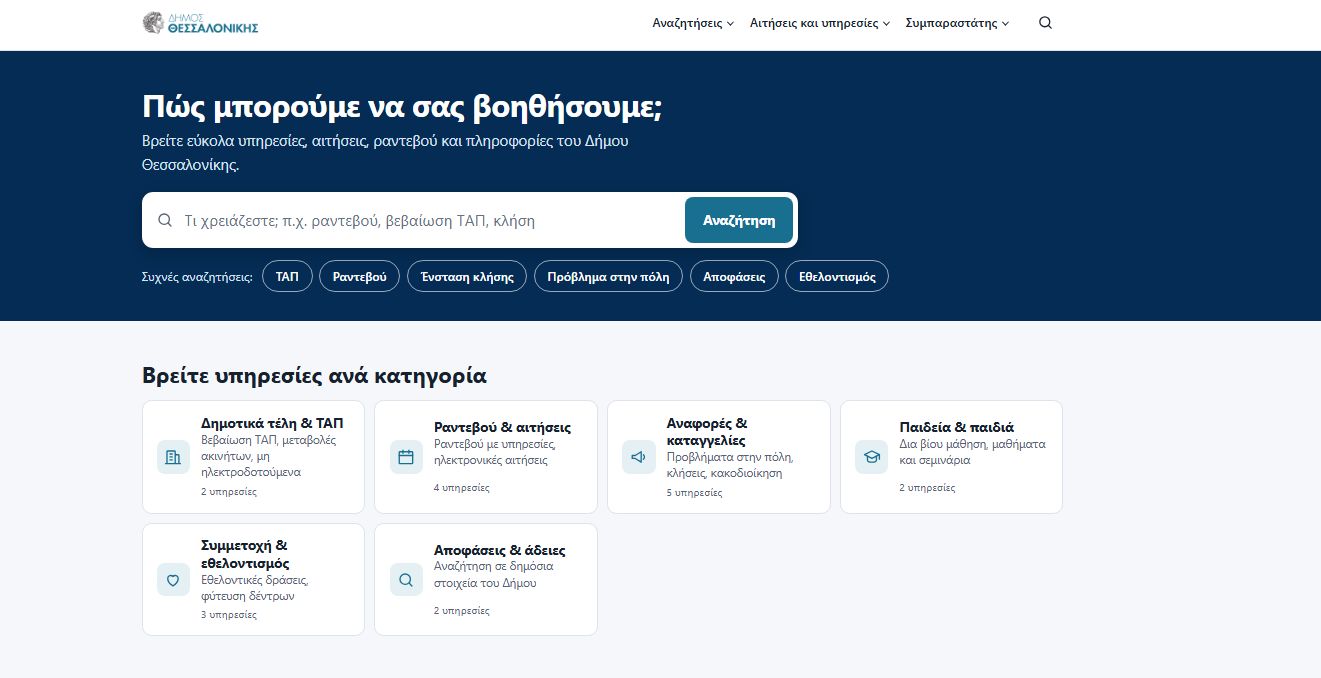Select the ΤΑΠ frequent search chip
The height and width of the screenshot is (678, 1321).
[x=287, y=277]
